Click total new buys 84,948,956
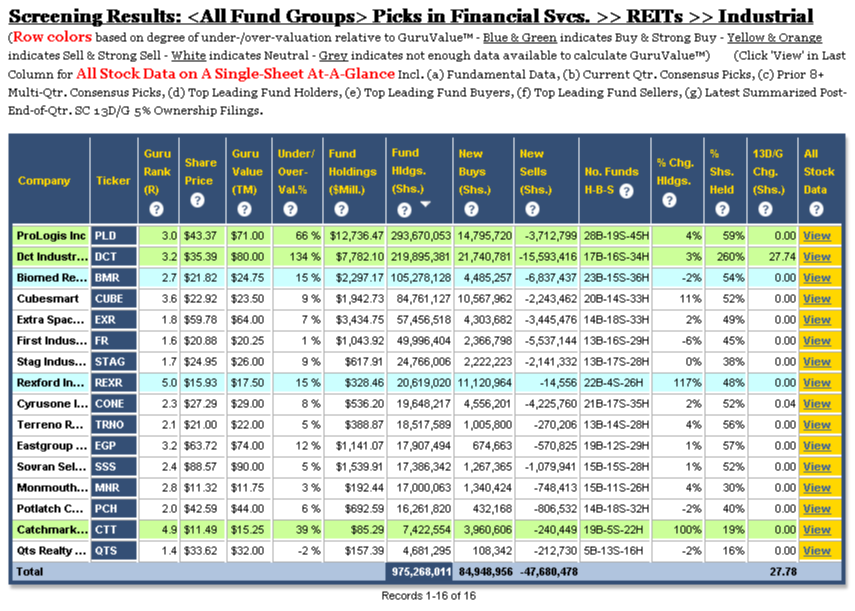Screen dimensions: 855x611 click(x=485, y=572)
